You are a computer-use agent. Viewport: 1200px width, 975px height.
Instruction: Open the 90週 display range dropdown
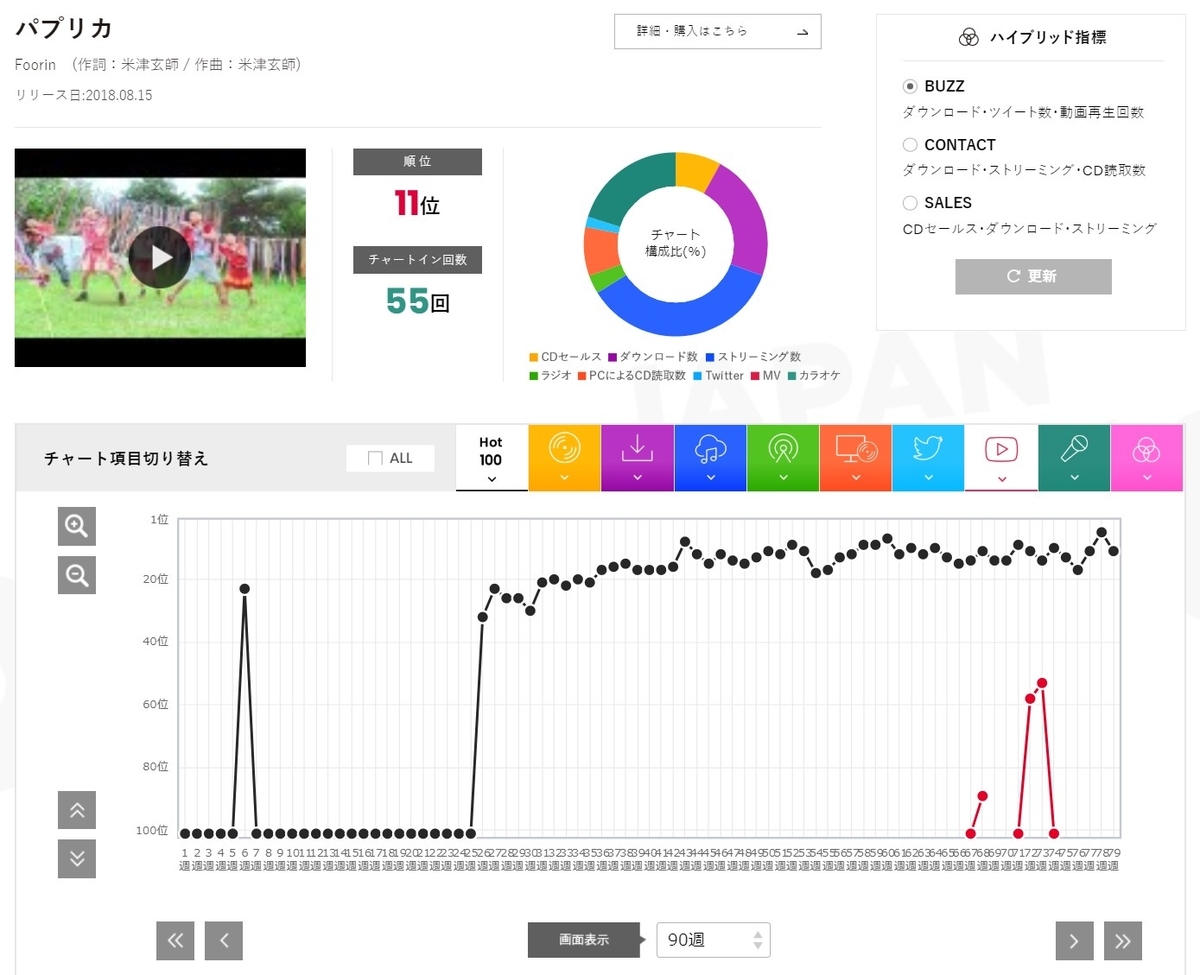tap(713, 940)
